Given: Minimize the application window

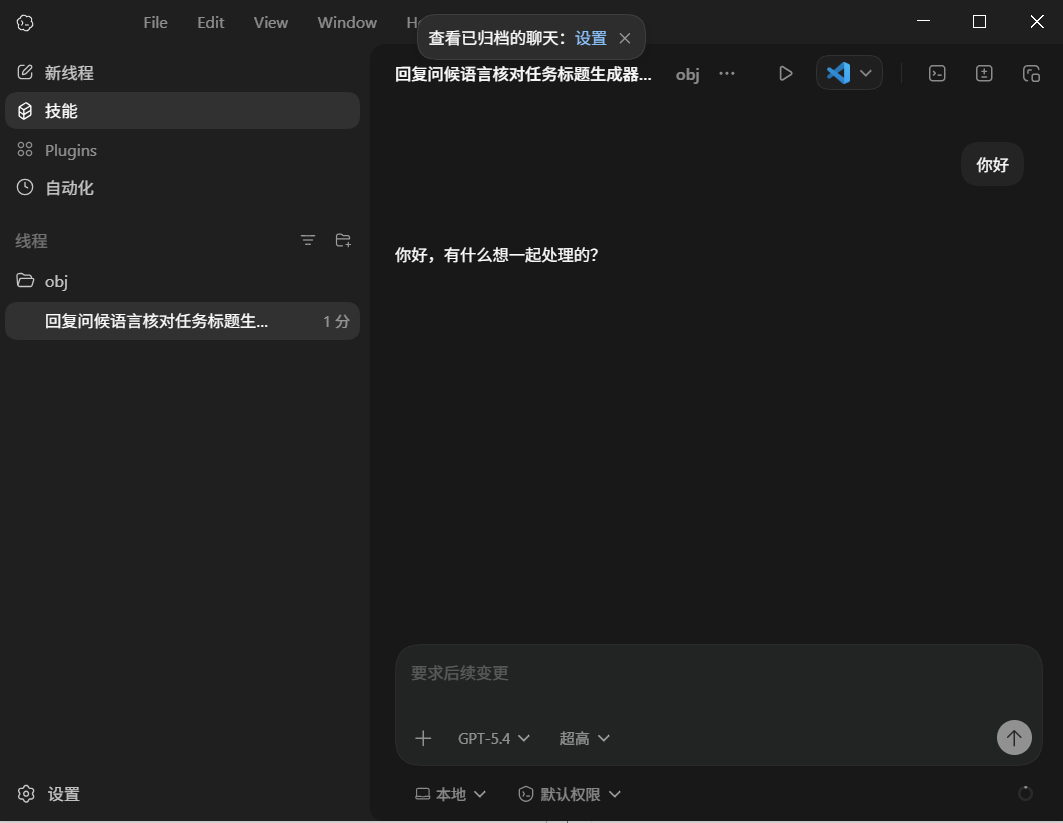Looking at the screenshot, I should point(923,22).
